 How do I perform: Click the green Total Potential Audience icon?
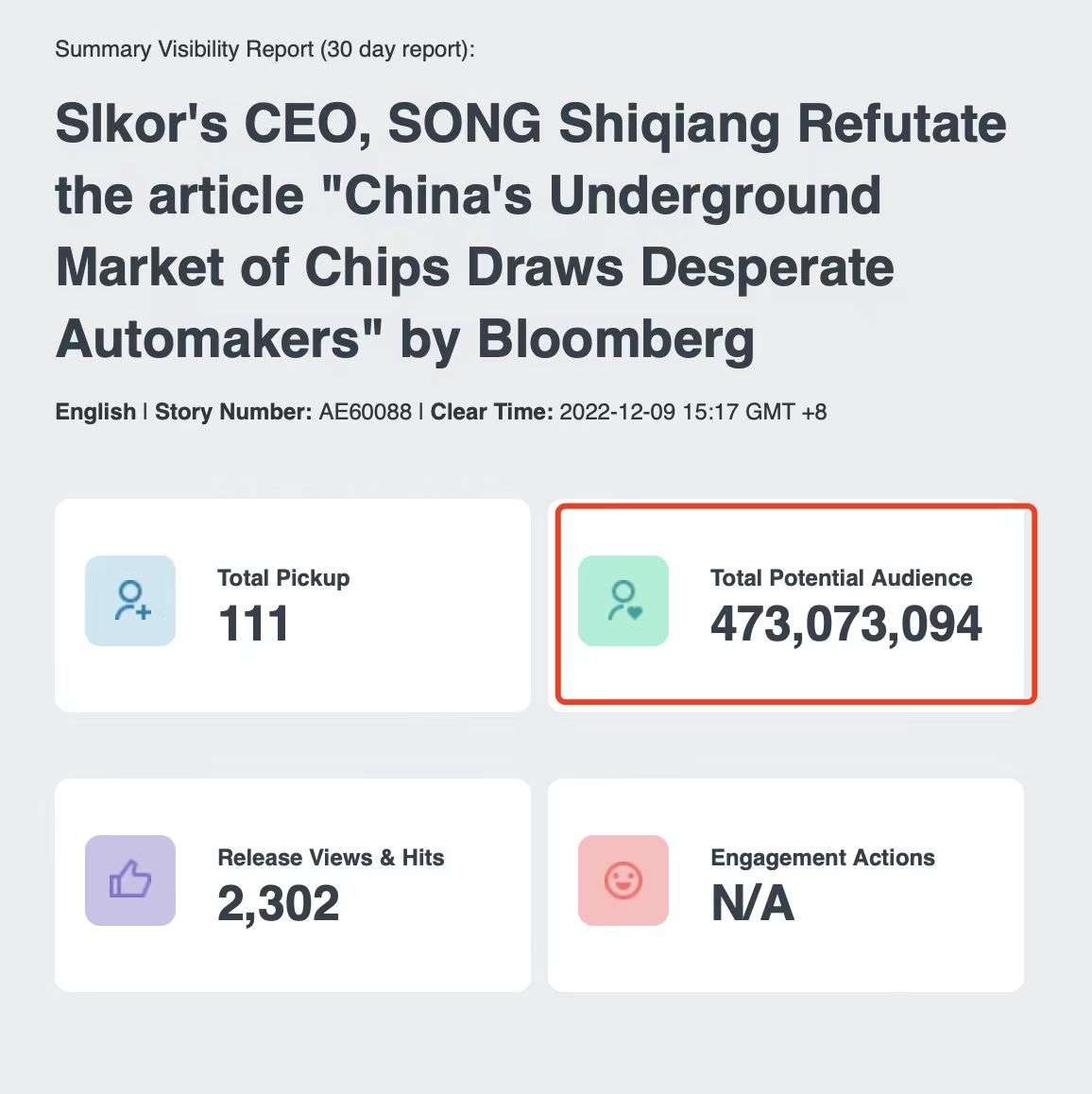pyautogui.click(x=623, y=601)
